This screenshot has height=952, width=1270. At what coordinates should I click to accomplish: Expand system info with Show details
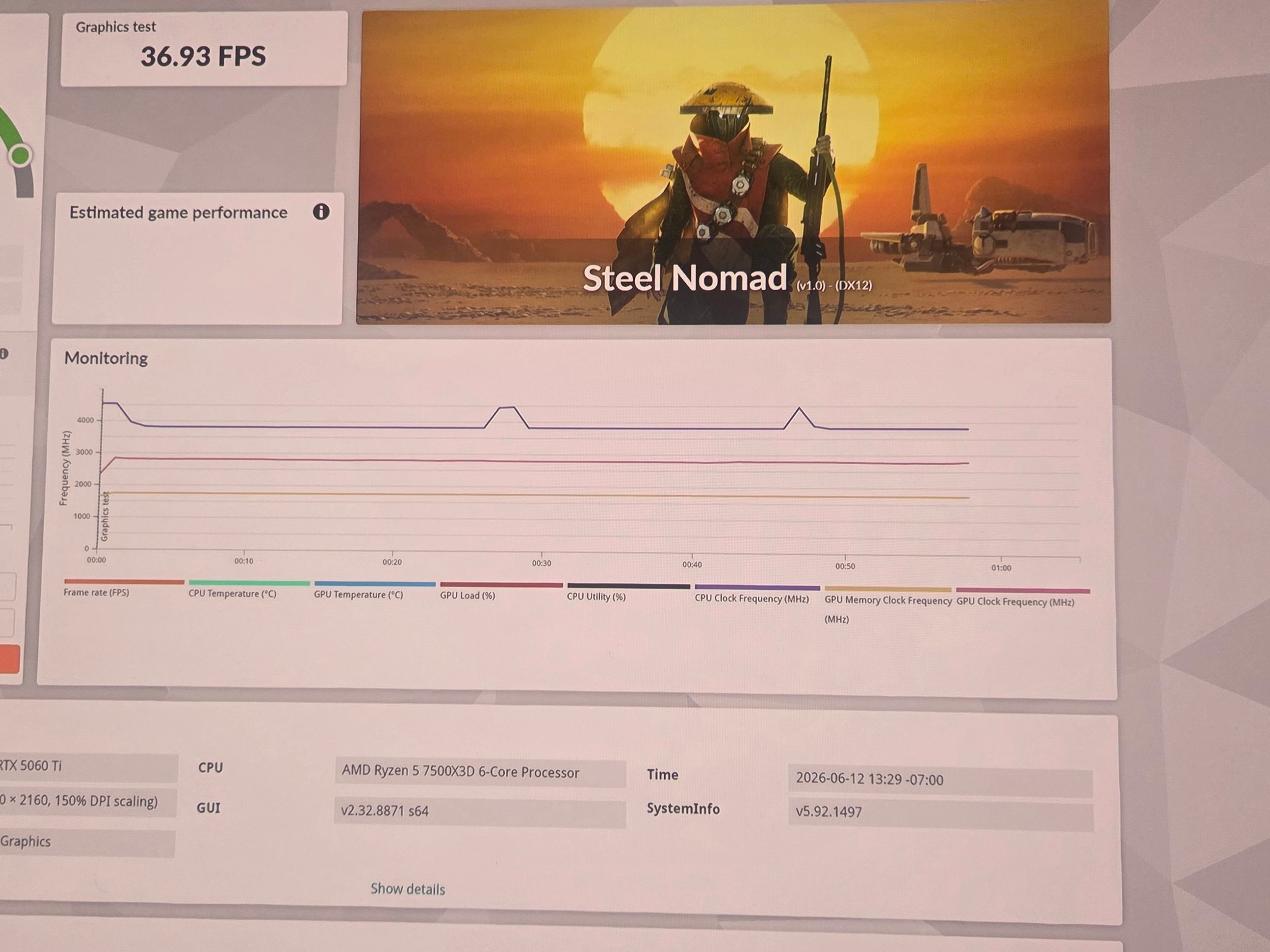pyautogui.click(x=407, y=889)
